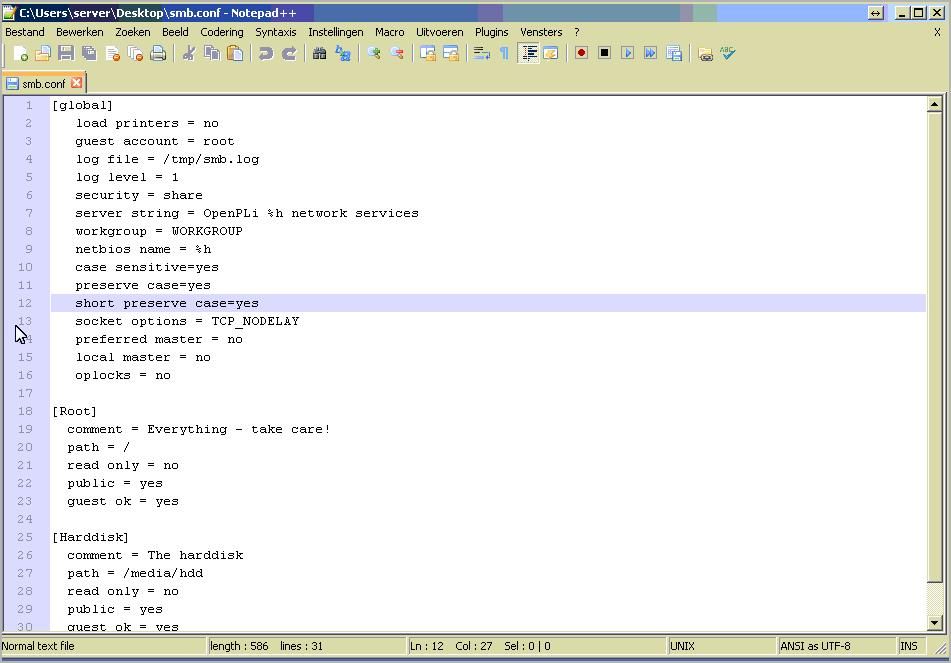Open the Find dialog via binoculars icon
The height and width of the screenshot is (663, 951).
320,53
